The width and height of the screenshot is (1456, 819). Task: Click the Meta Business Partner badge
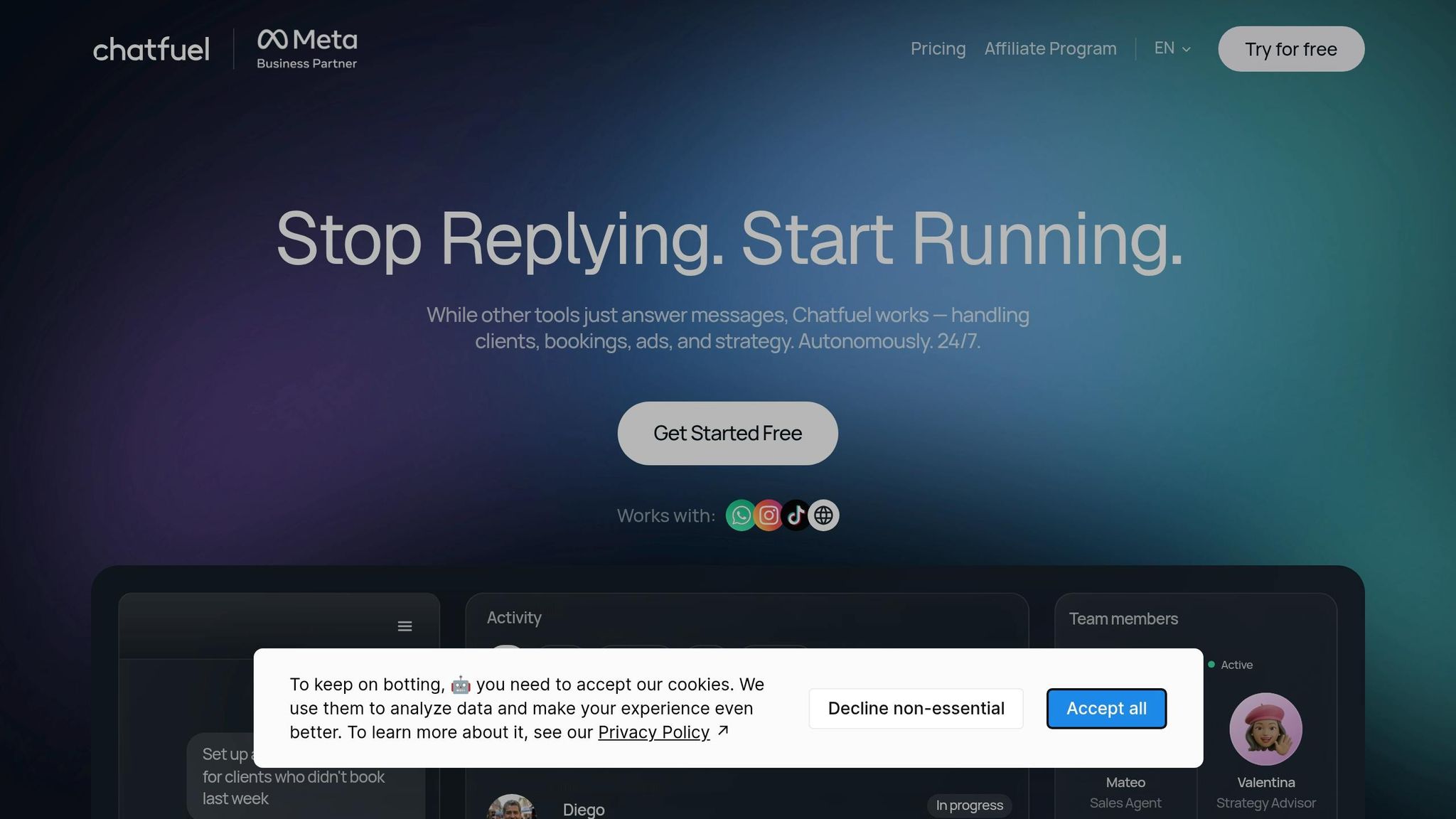(x=307, y=49)
